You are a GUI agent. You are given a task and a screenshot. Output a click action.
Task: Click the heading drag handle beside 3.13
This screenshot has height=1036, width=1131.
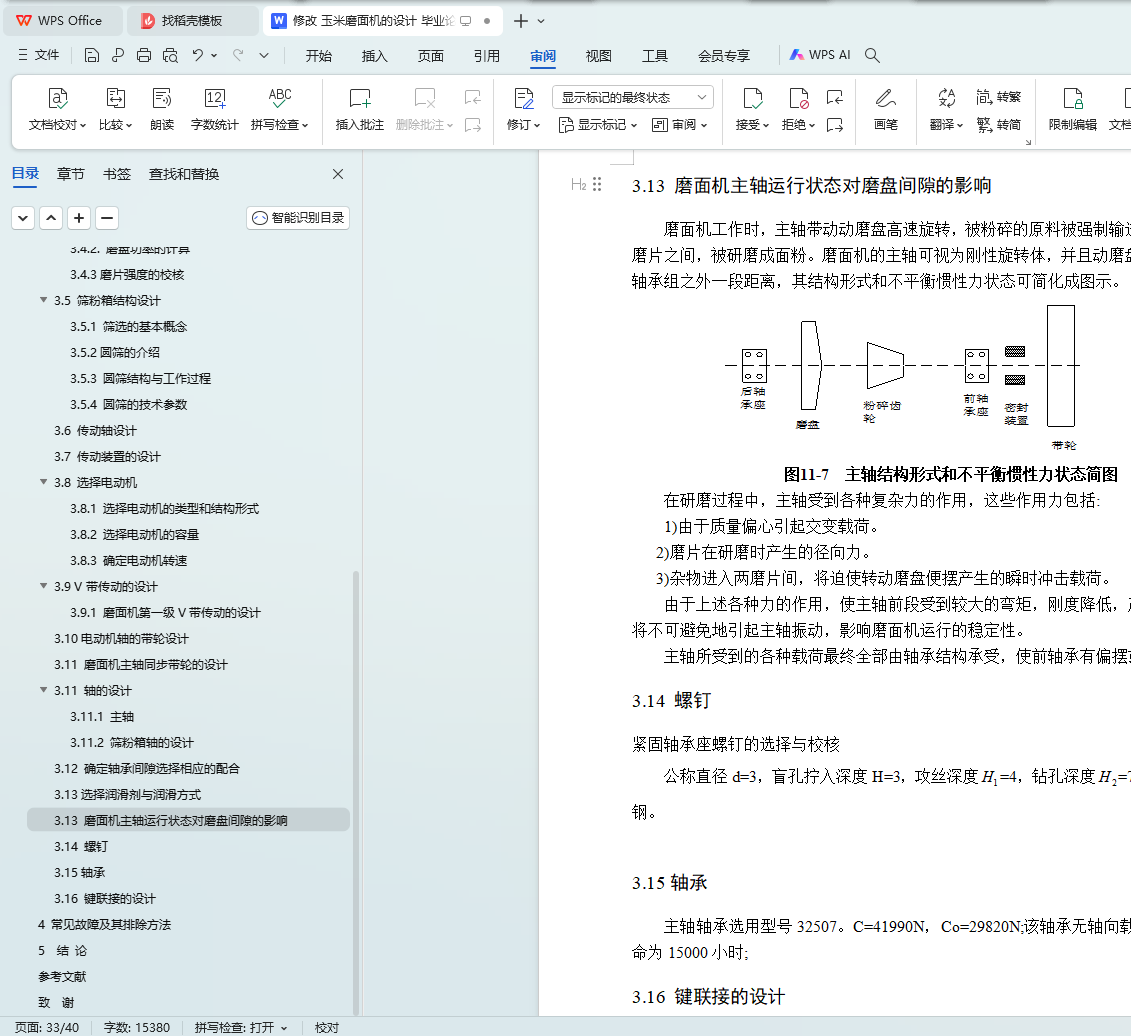(x=597, y=185)
